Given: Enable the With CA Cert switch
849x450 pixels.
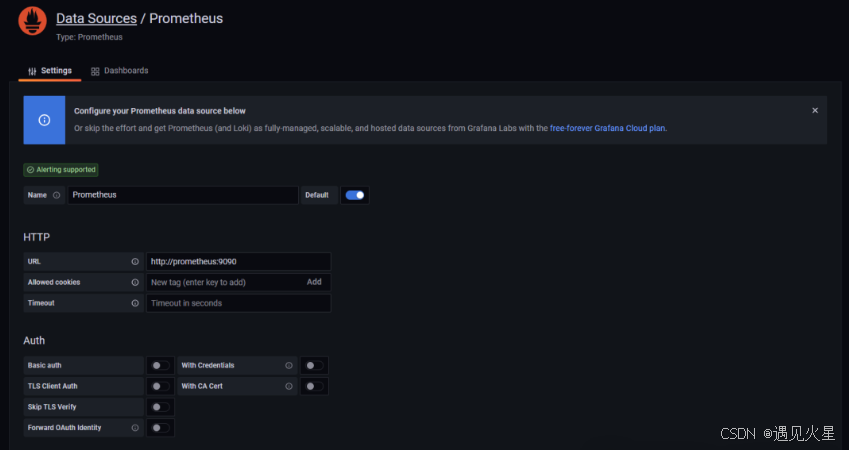Looking at the screenshot, I should pyautogui.click(x=314, y=386).
